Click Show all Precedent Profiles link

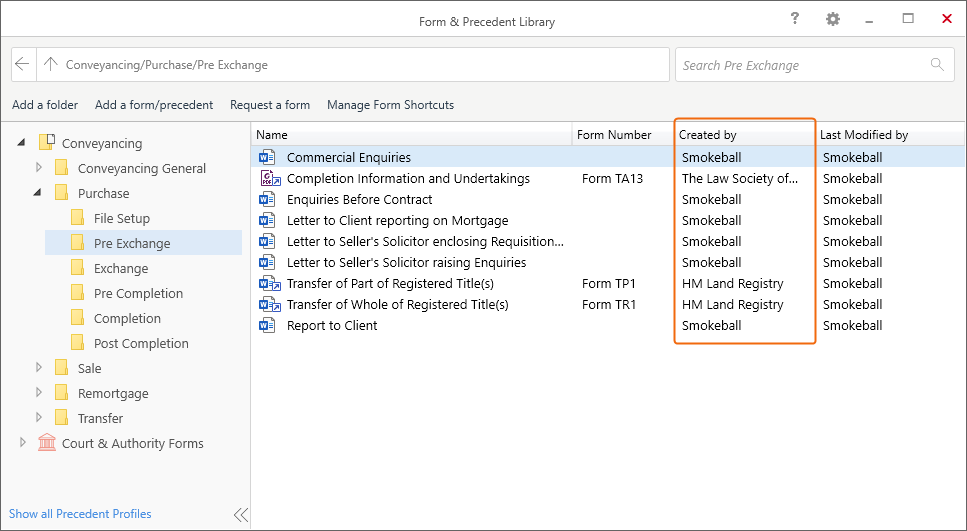(80, 514)
